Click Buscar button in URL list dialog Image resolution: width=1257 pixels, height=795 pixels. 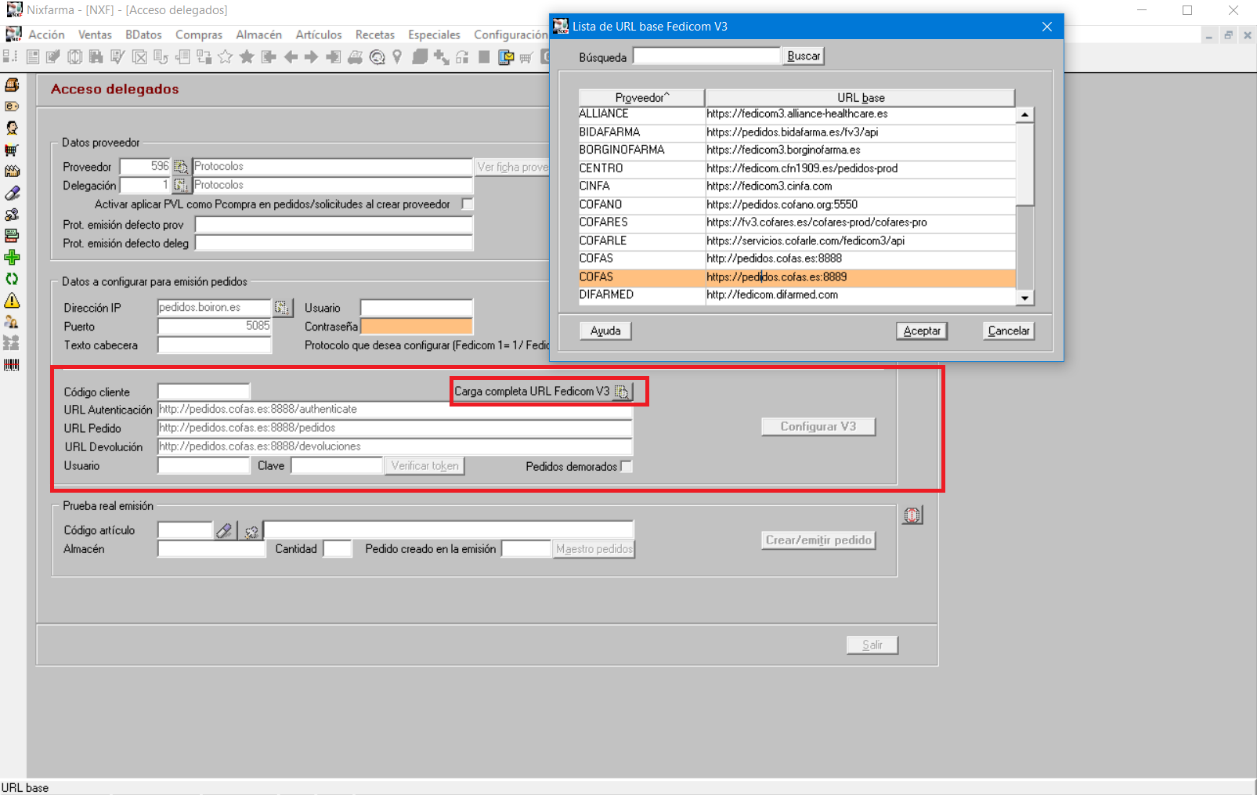click(x=804, y=56)
